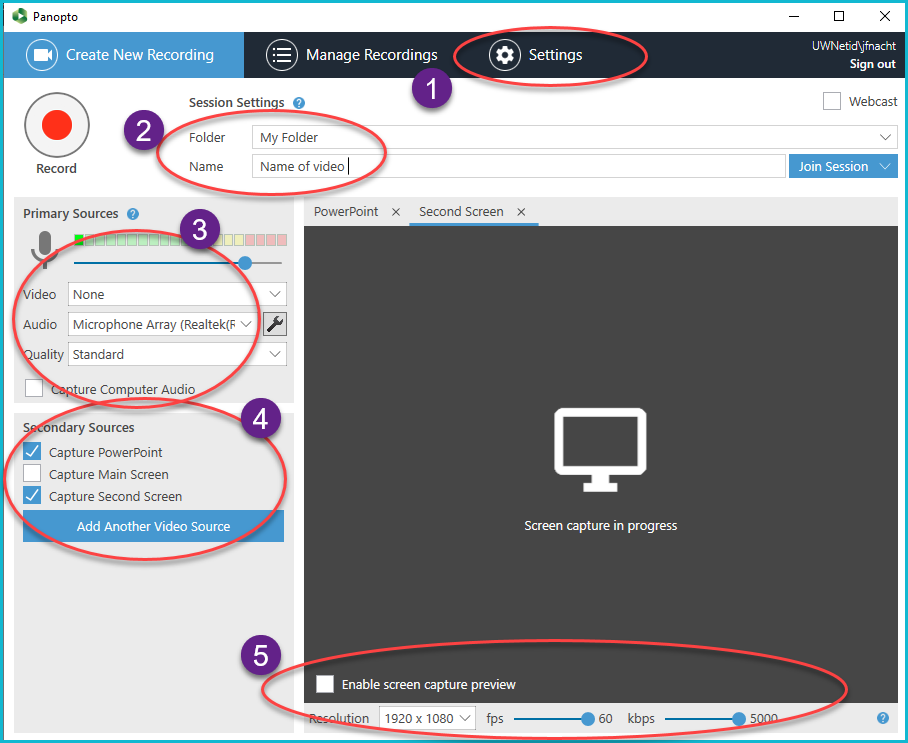Close the Second Screen preview tab
Image resolution: width=908 pixels, height=743 pixels.
pos(521,212)
